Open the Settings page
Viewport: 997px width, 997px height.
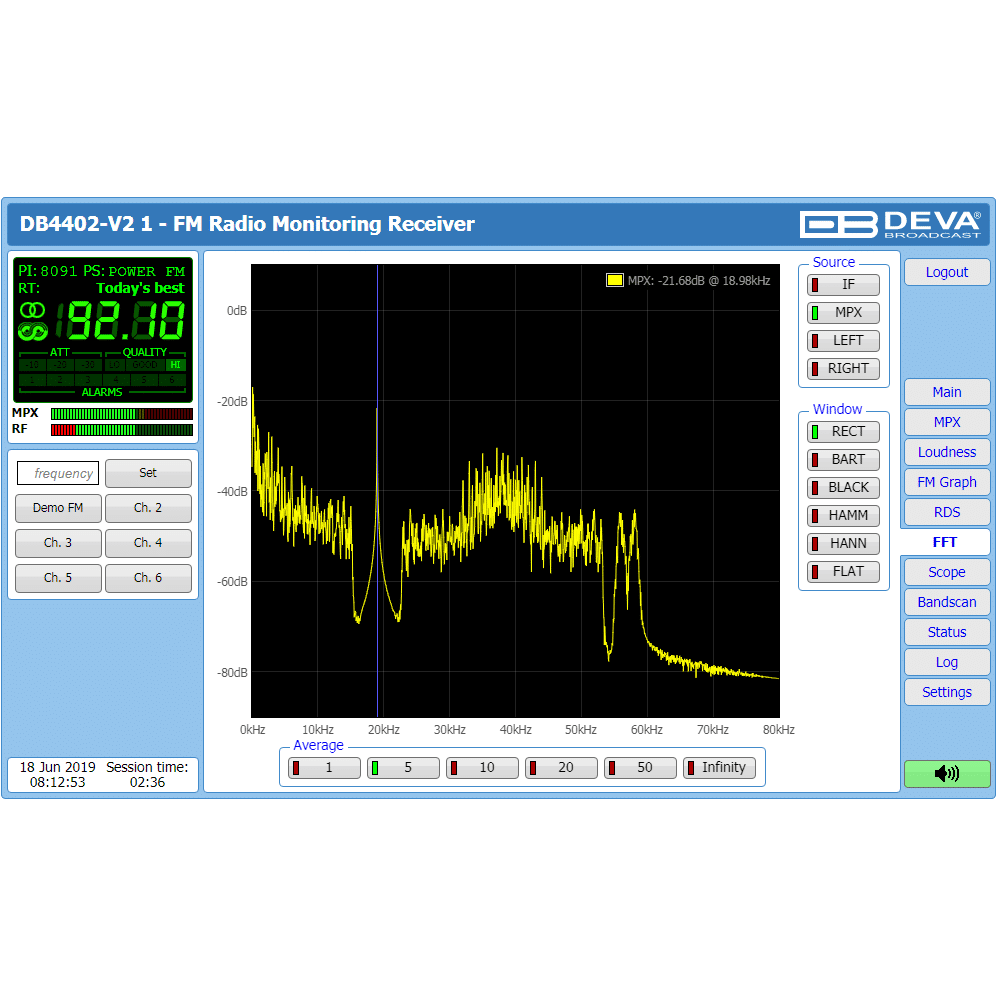coord(946,692)
